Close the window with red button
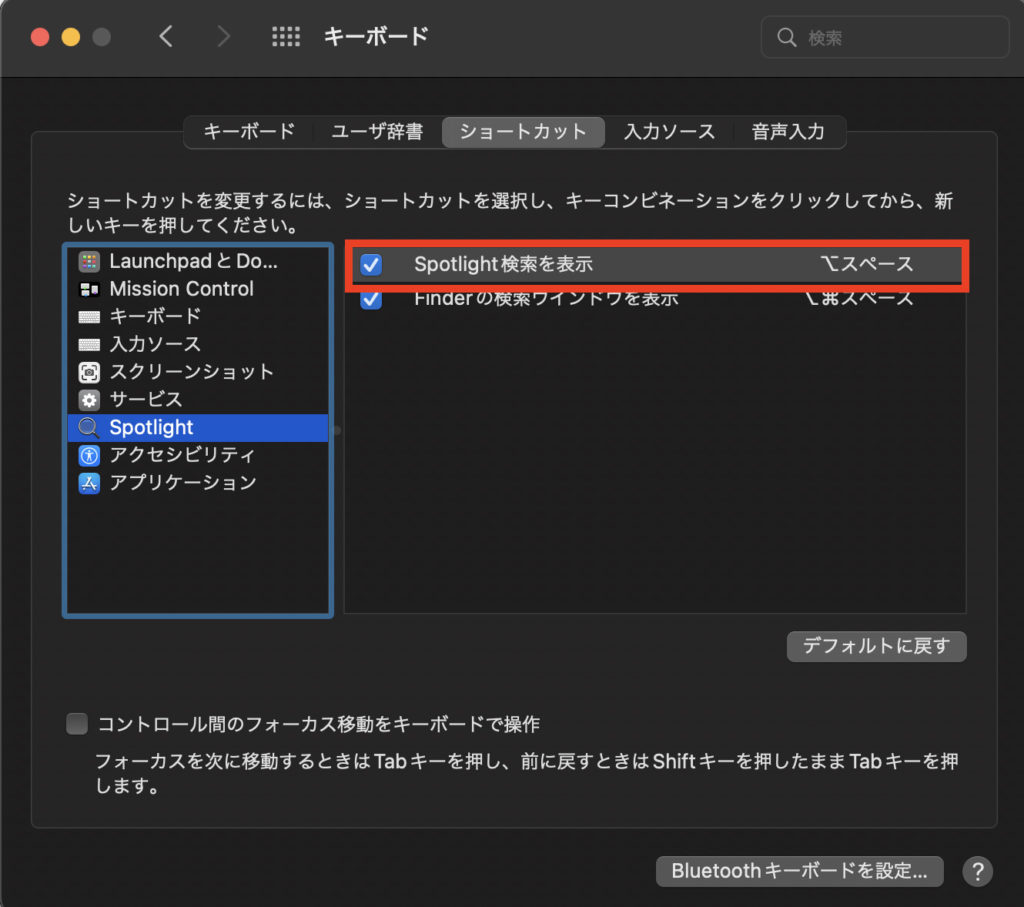The width and height of the screenshot is (1024, 907). click(x=40, y=37)
